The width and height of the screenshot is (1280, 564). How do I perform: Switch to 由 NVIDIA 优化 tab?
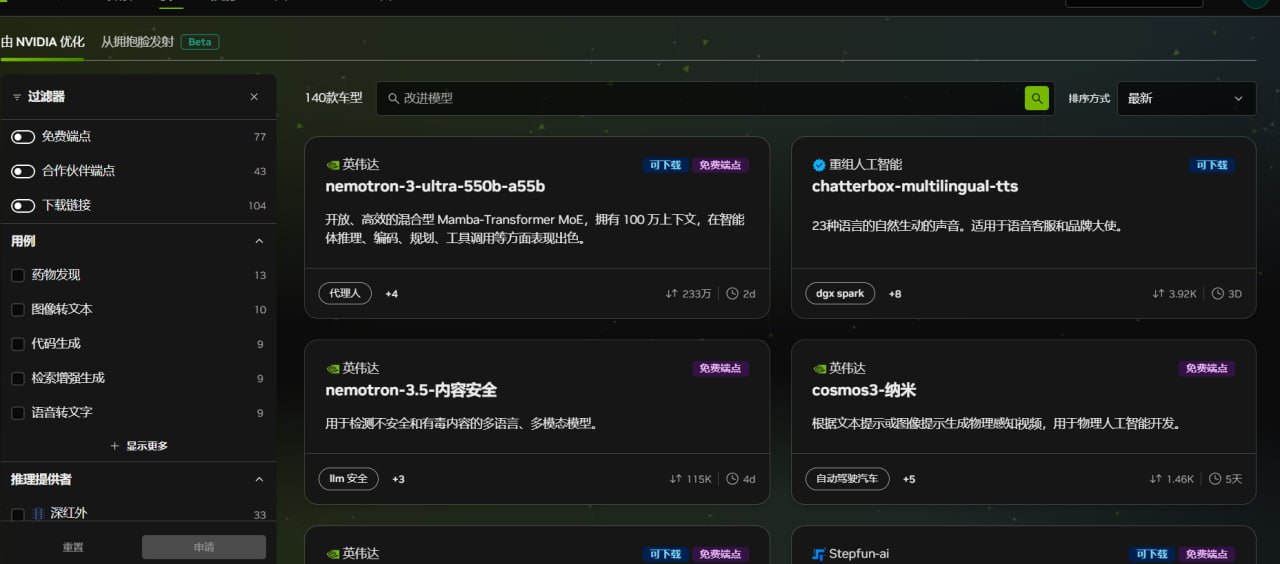pos(43,42)
